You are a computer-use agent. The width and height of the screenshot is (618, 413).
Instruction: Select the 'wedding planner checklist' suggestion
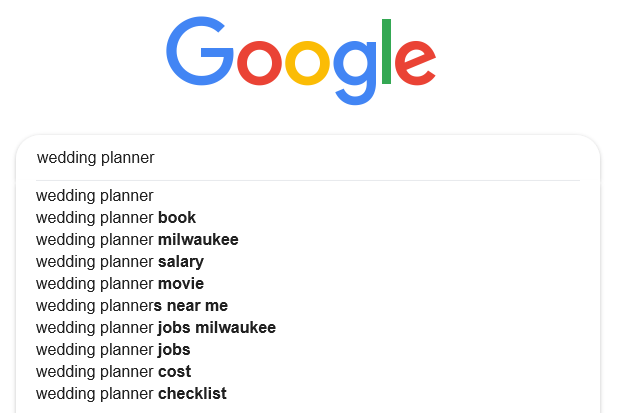click(x=307, y=394)
